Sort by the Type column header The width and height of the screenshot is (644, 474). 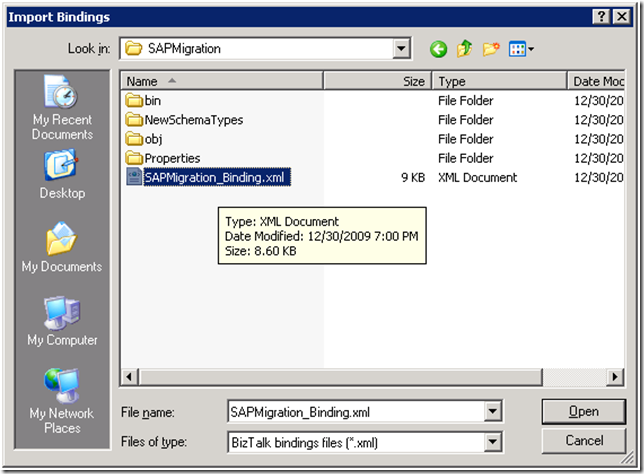[x=499, y=81]
